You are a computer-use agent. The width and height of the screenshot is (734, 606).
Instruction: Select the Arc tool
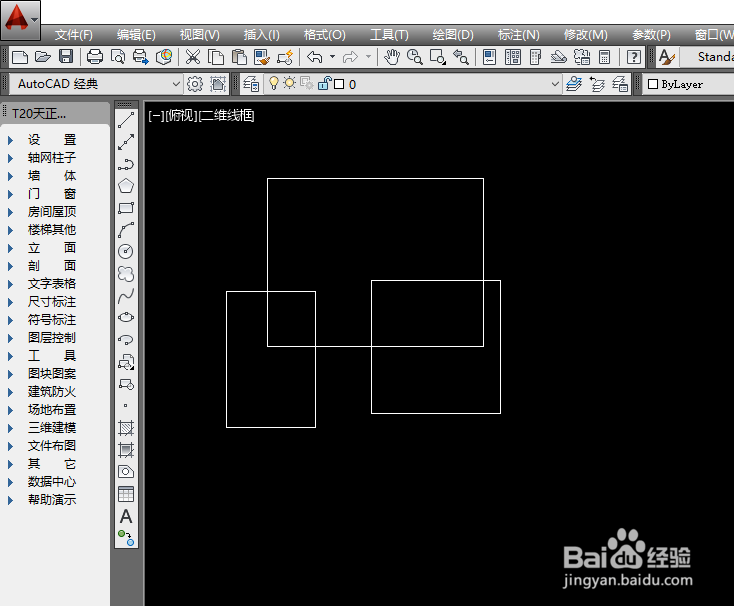[126, 230]
